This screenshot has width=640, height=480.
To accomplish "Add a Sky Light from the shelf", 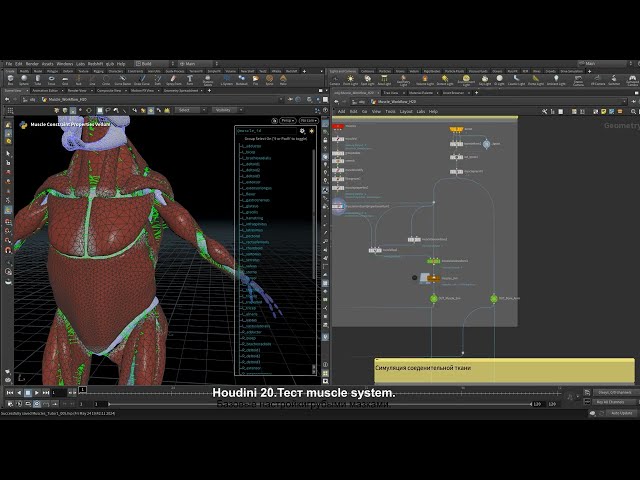I will click(x=484, y=80).
